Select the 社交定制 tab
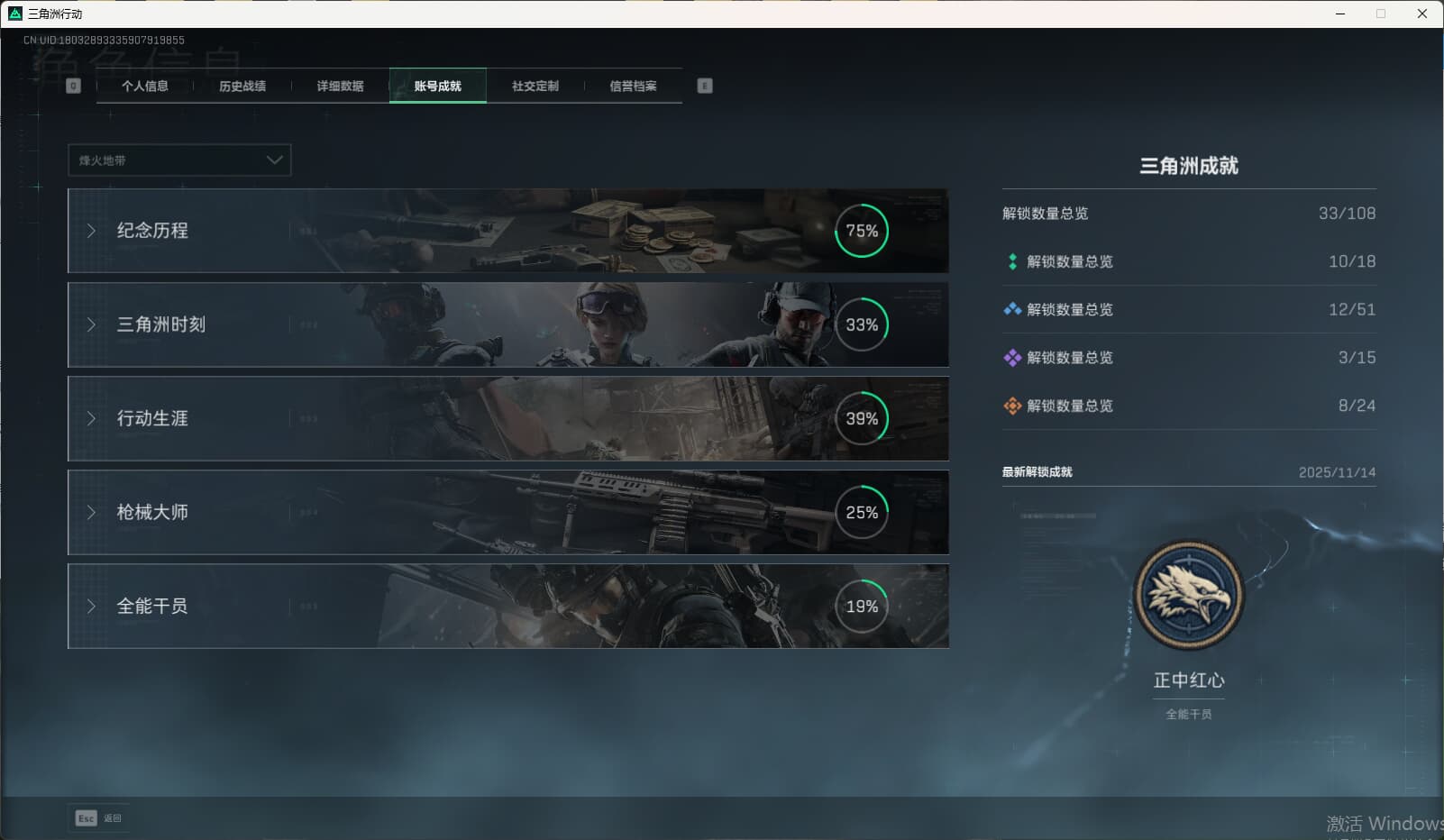1444x840 pixels. 535,86
